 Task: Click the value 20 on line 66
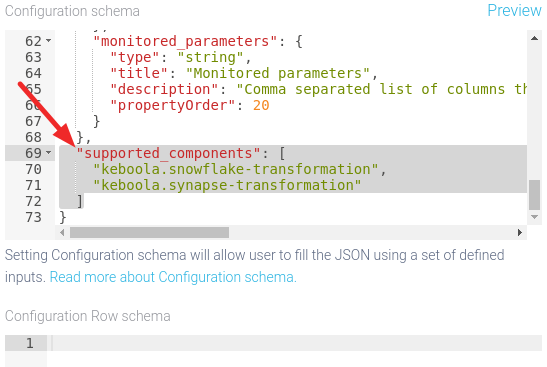[x=261, y=105]
